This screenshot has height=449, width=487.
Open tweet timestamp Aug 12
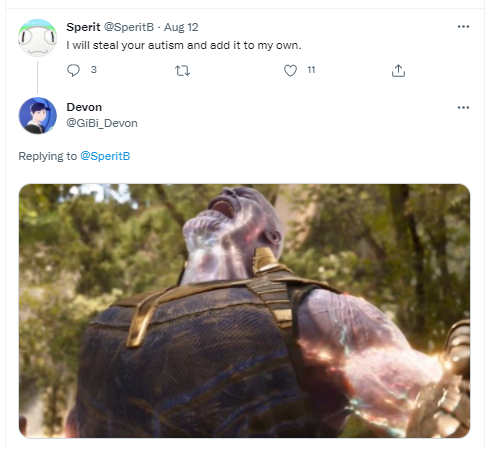(x=181, y=27)
